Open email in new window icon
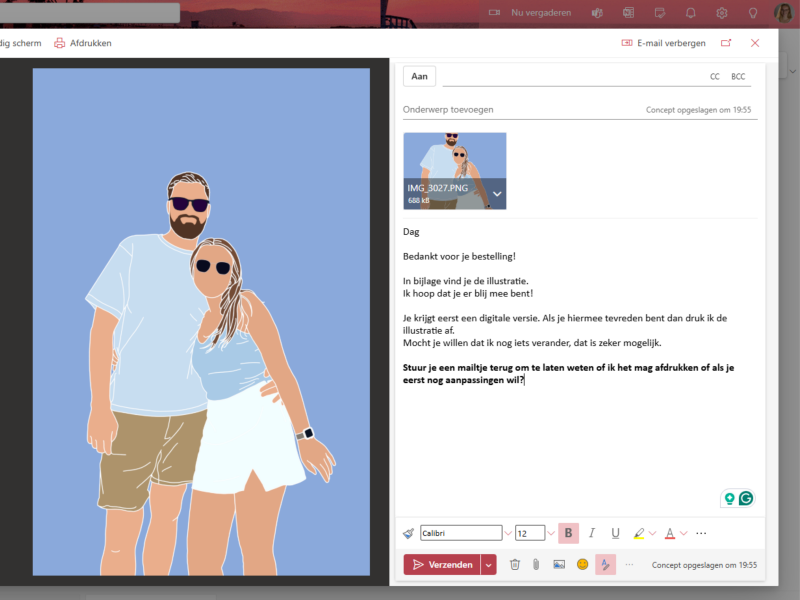Image resolution: width=800 pixels, height=600 pixels. [726, 43]
